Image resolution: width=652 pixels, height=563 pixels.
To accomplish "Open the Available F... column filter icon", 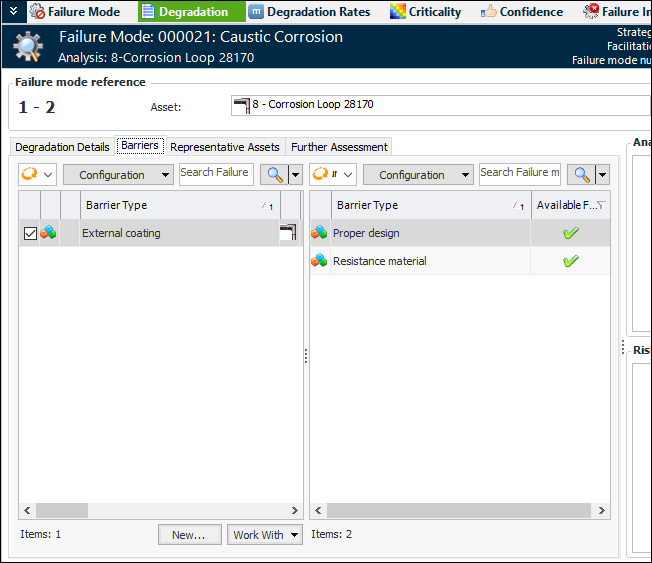I will pyautogui.click(x=601, y=205).
